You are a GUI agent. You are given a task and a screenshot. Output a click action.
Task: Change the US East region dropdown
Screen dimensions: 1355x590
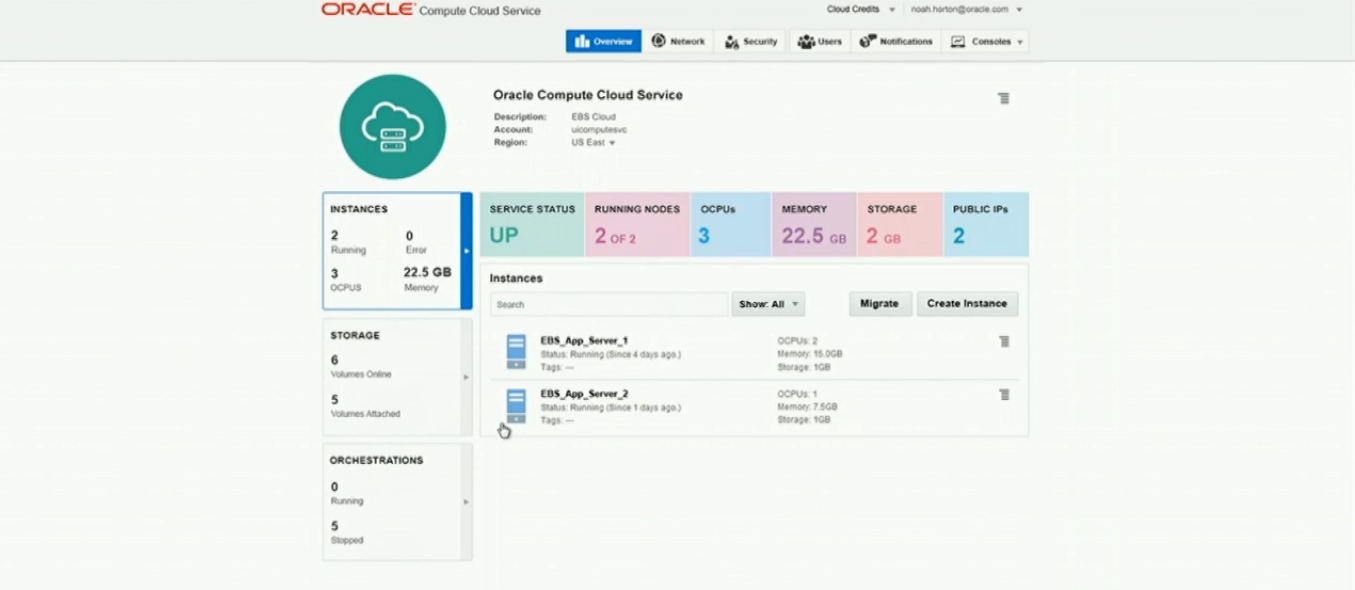click(x=594, y=143)
